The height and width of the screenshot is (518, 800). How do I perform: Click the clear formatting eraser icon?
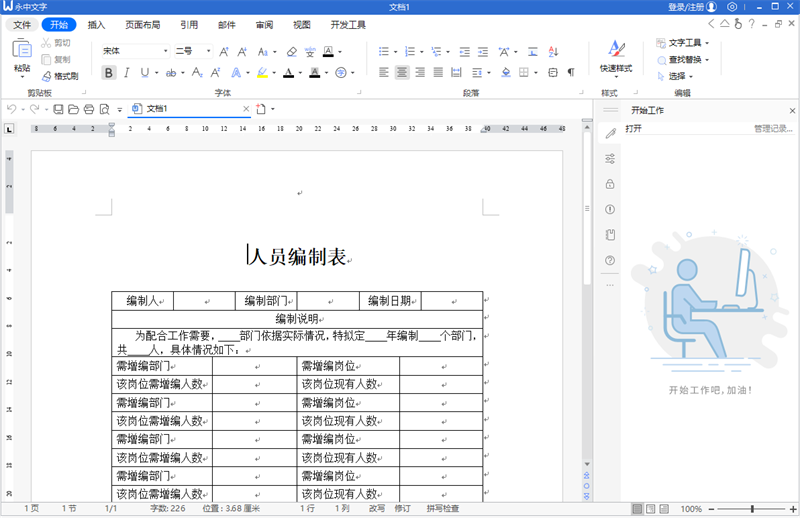[x=292, y=52]
